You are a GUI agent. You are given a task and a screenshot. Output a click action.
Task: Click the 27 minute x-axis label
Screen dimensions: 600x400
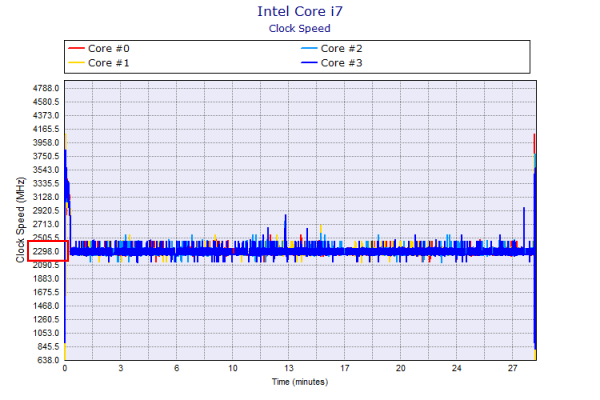pyautogui.click(x=512, y=369)
